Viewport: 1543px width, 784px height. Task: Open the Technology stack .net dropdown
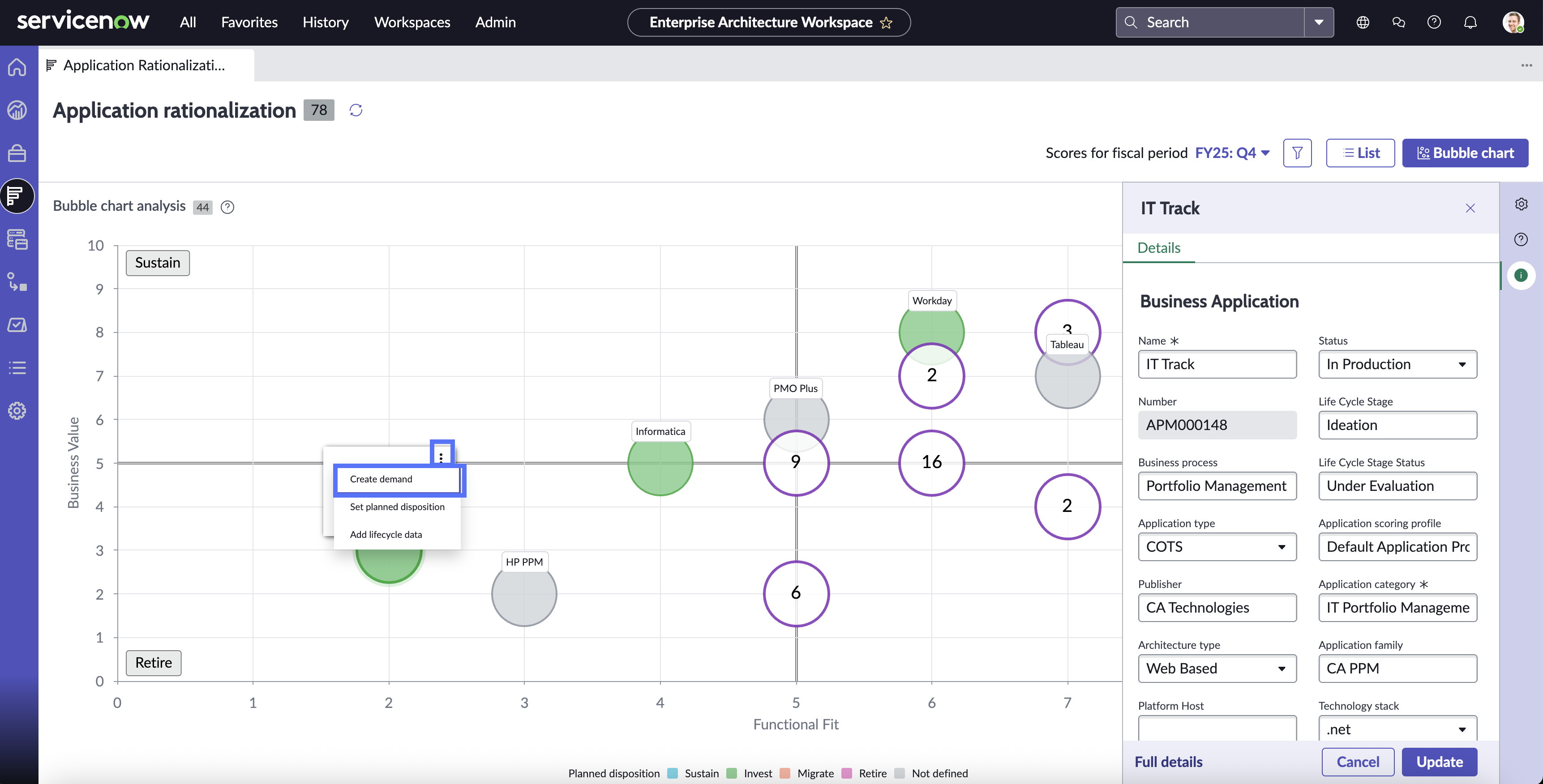click(x=1397, y=729)
